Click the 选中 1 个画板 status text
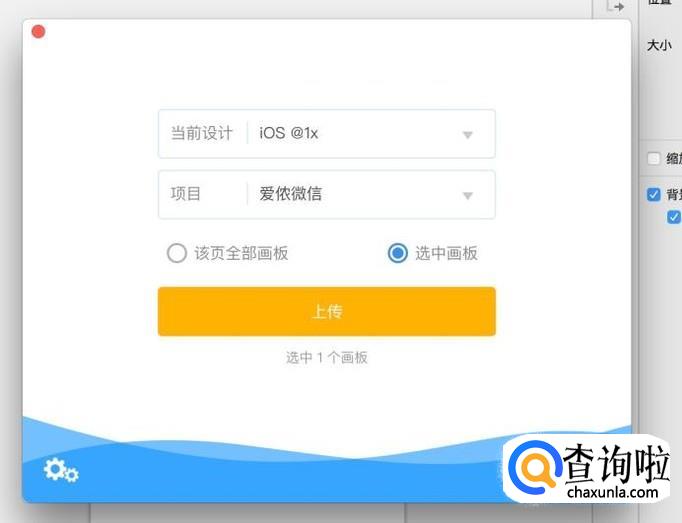682x523 pixels. click(327, 358)
